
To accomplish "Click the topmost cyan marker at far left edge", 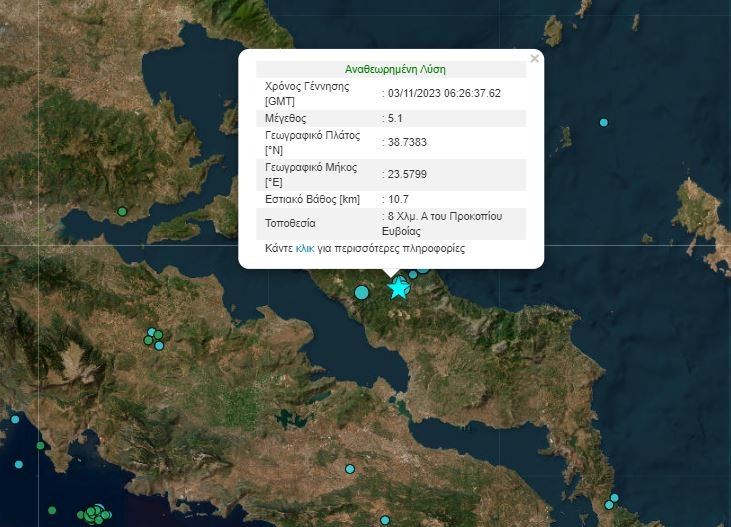I will point(15,419).
